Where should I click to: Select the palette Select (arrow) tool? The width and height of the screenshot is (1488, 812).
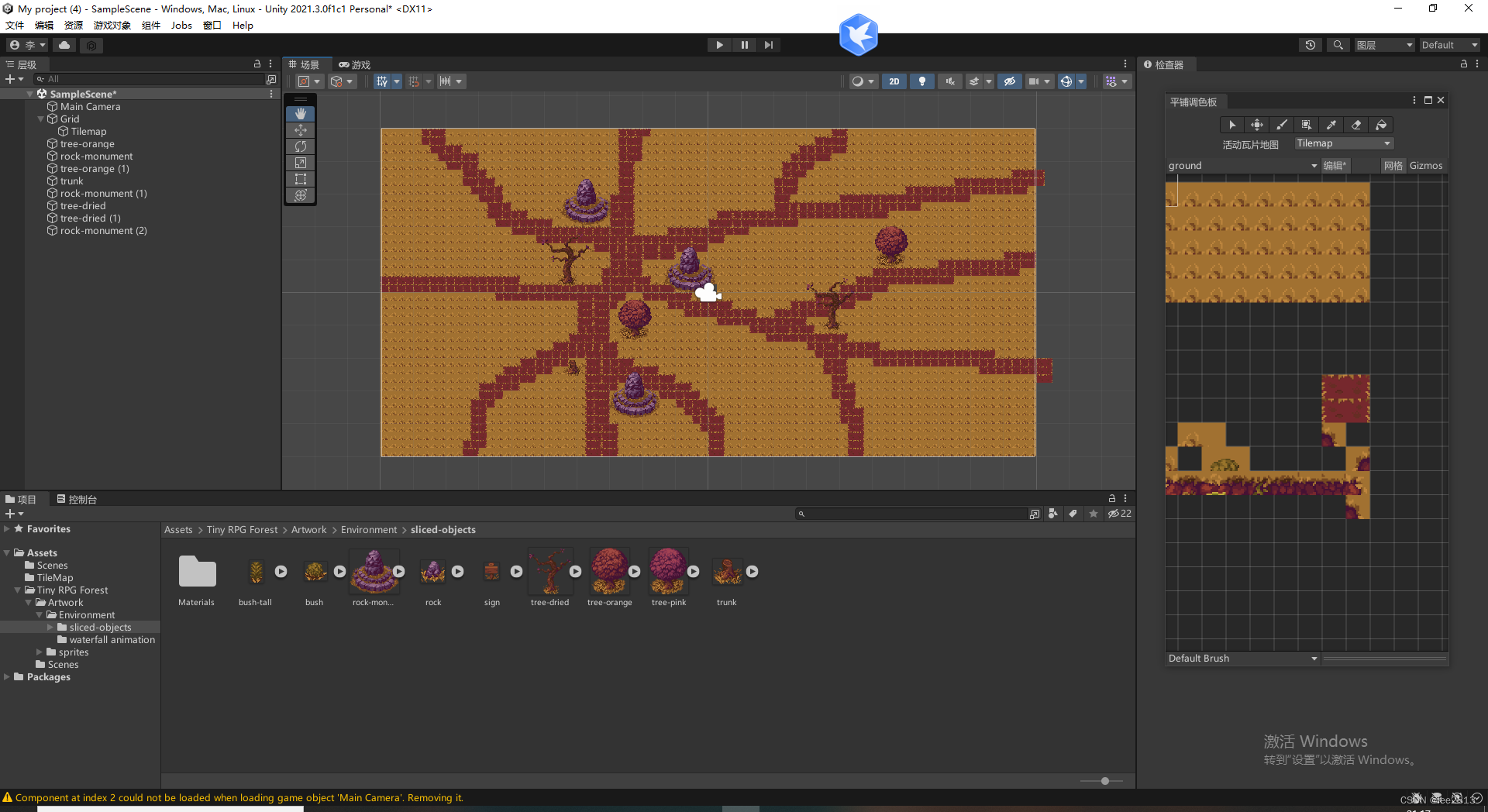(x=1232, y=125)
